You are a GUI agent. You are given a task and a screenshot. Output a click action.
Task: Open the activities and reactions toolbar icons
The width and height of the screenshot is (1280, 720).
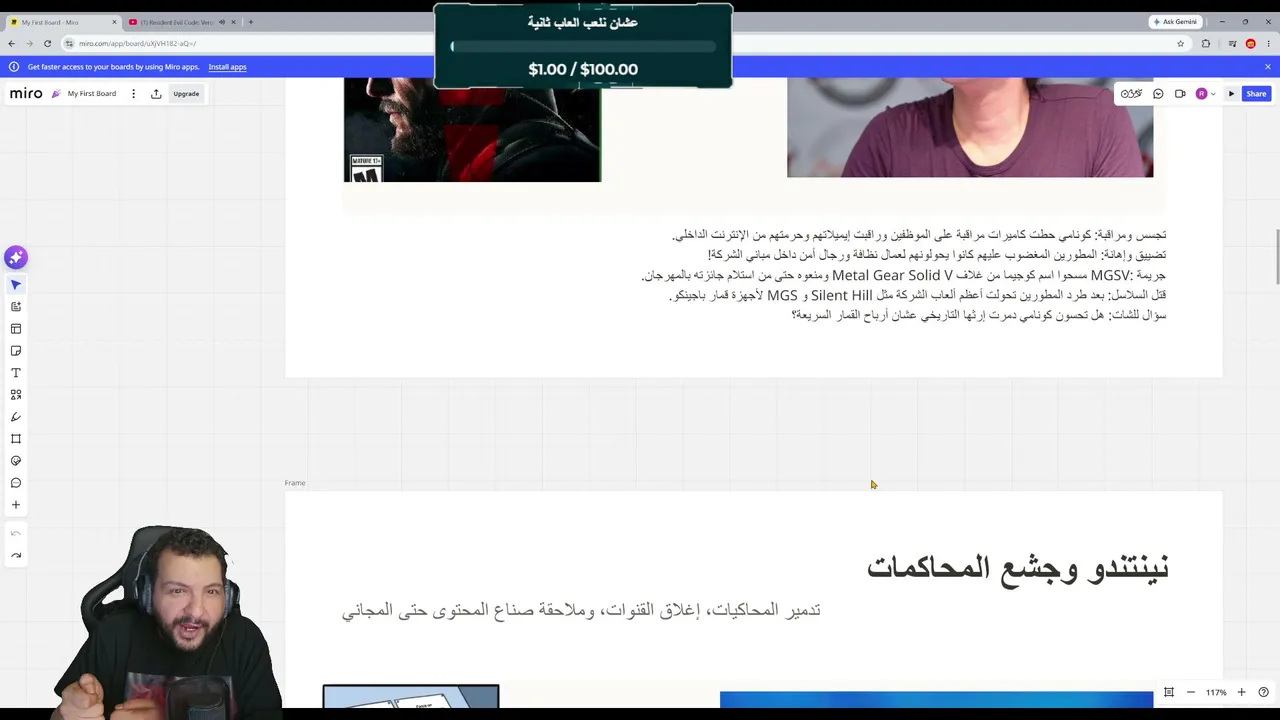click(x=1131, y=94)
